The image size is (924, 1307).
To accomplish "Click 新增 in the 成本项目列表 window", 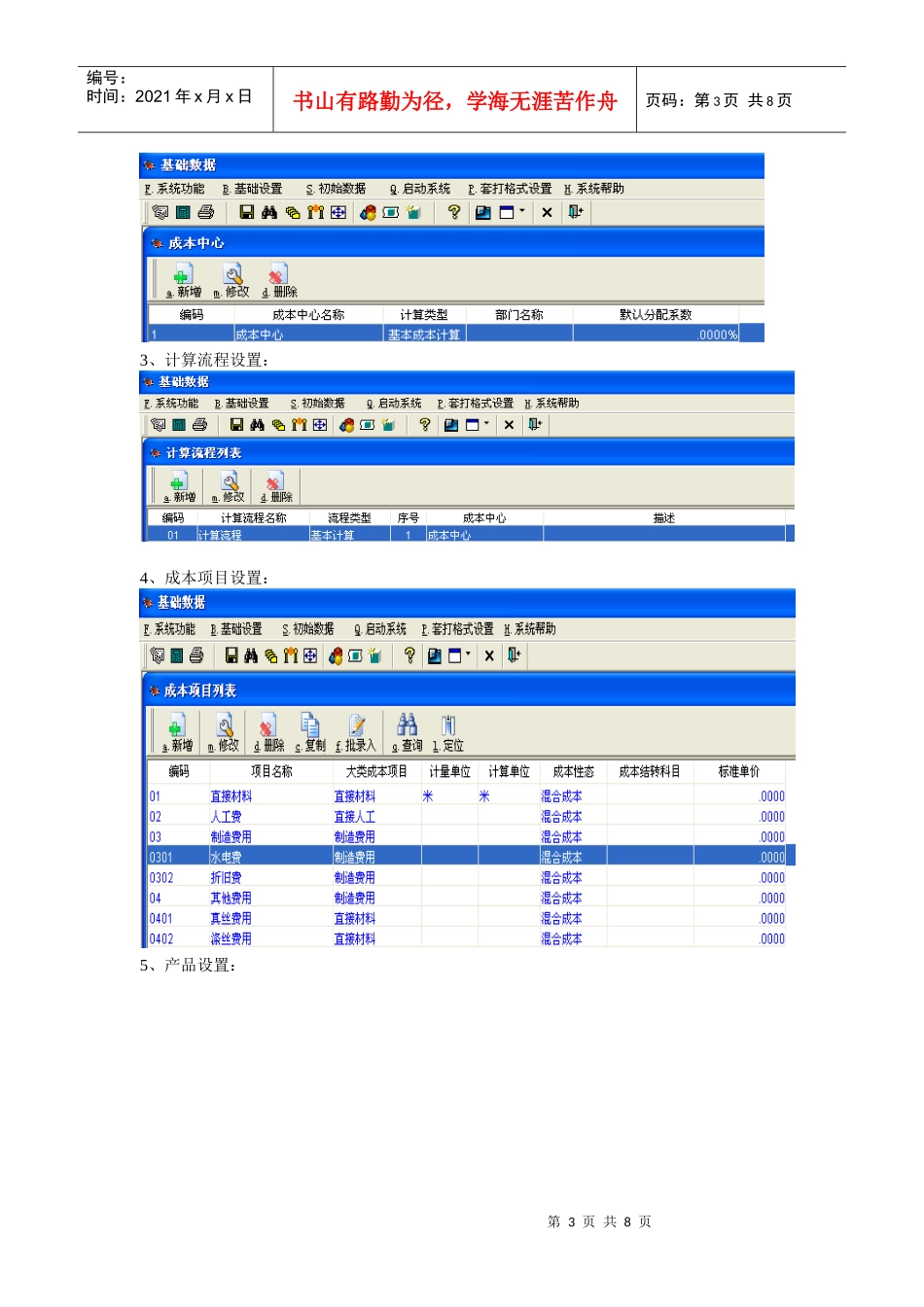I will tap(177, 733).
